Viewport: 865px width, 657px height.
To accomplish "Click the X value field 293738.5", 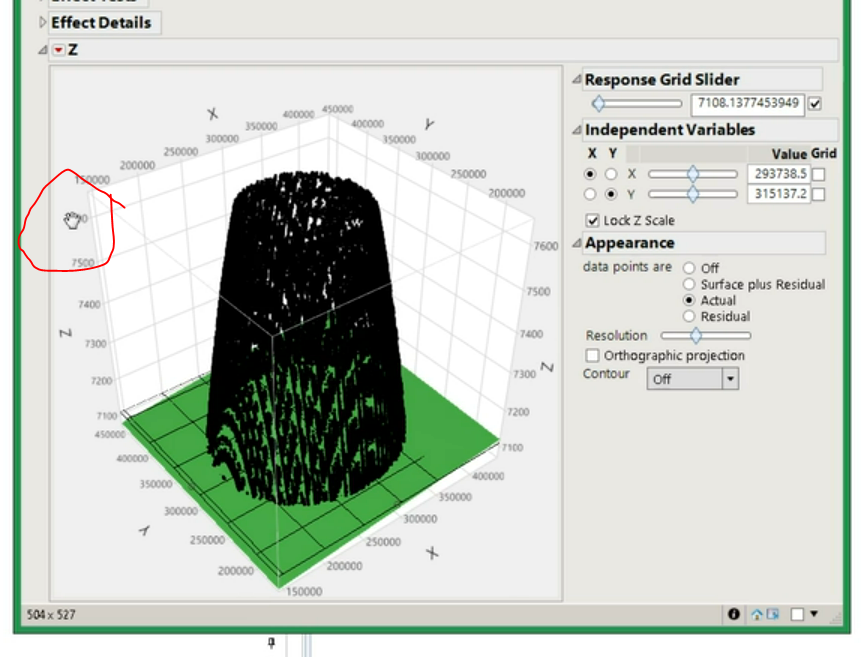I will point(779,174).
